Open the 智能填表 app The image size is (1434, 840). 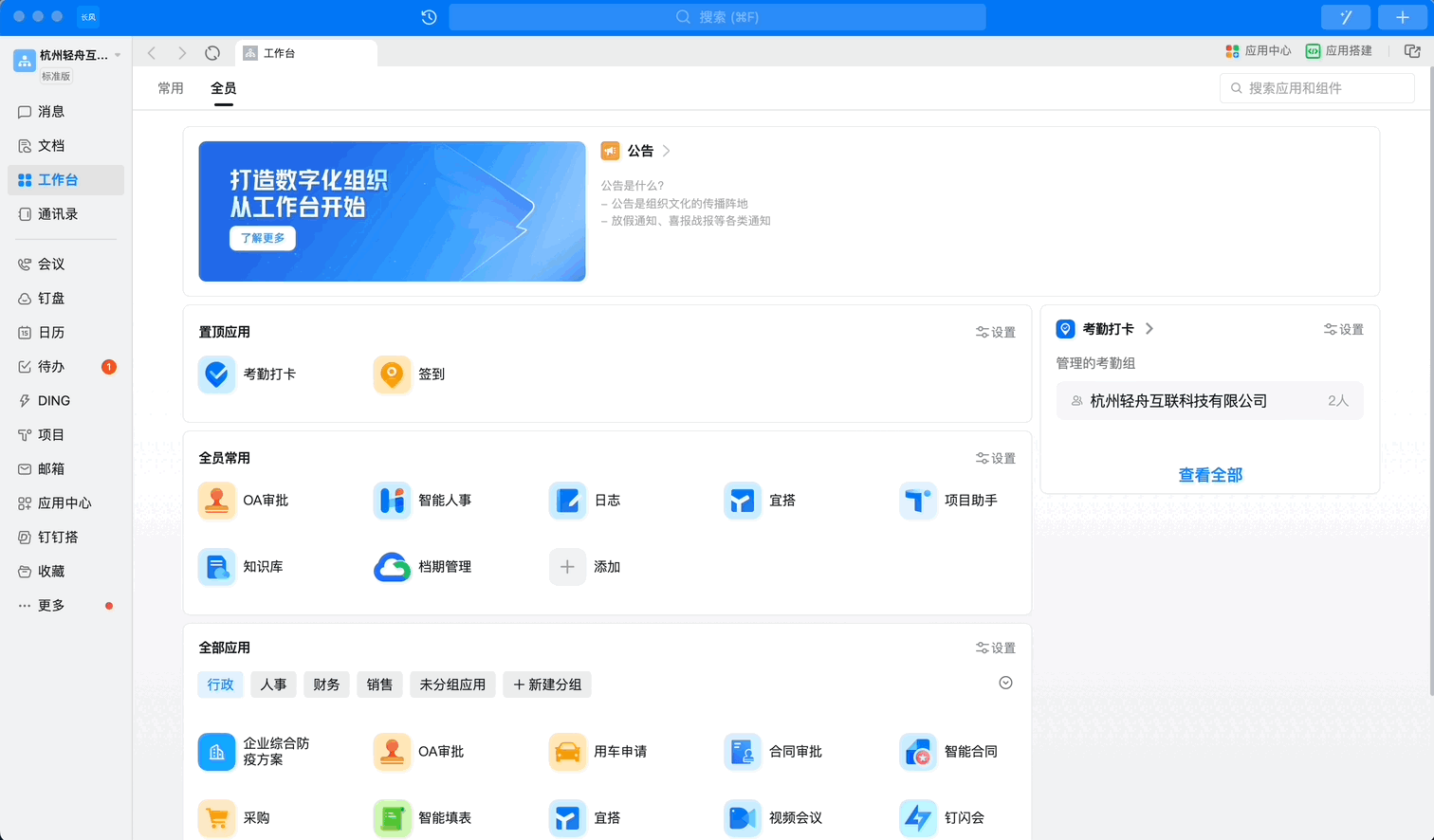(x=392, y=818)
